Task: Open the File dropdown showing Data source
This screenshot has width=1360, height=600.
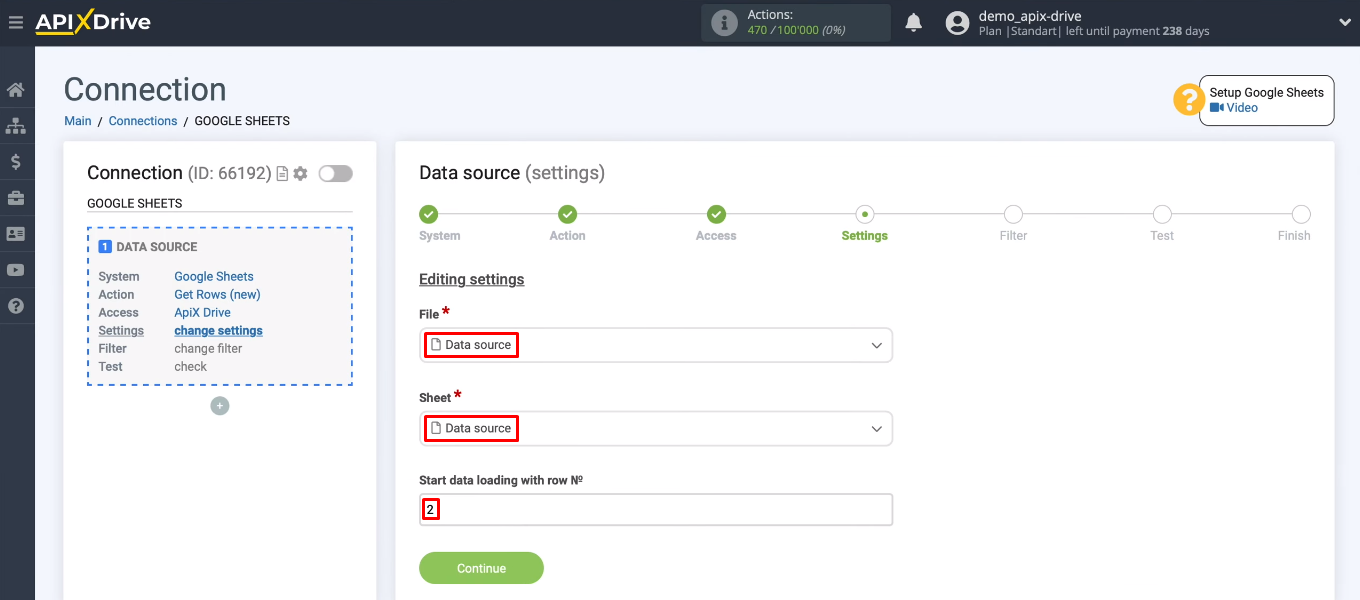Action: [656, 345]
